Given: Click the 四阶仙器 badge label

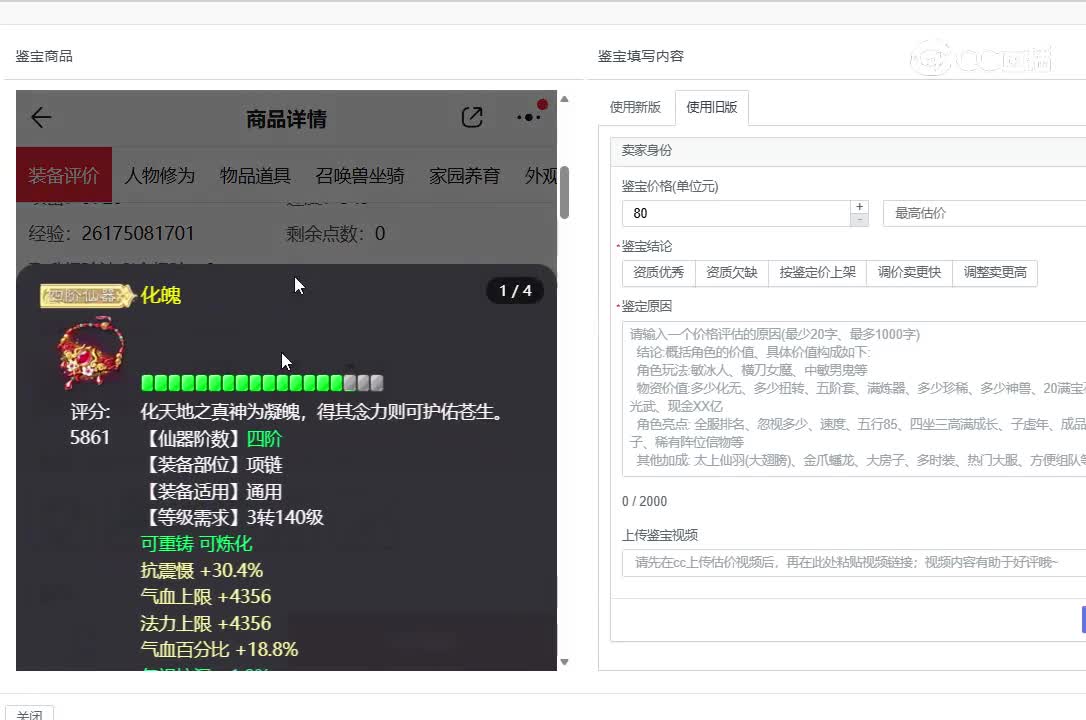Looking at the screenshot, I should [87, 296].
